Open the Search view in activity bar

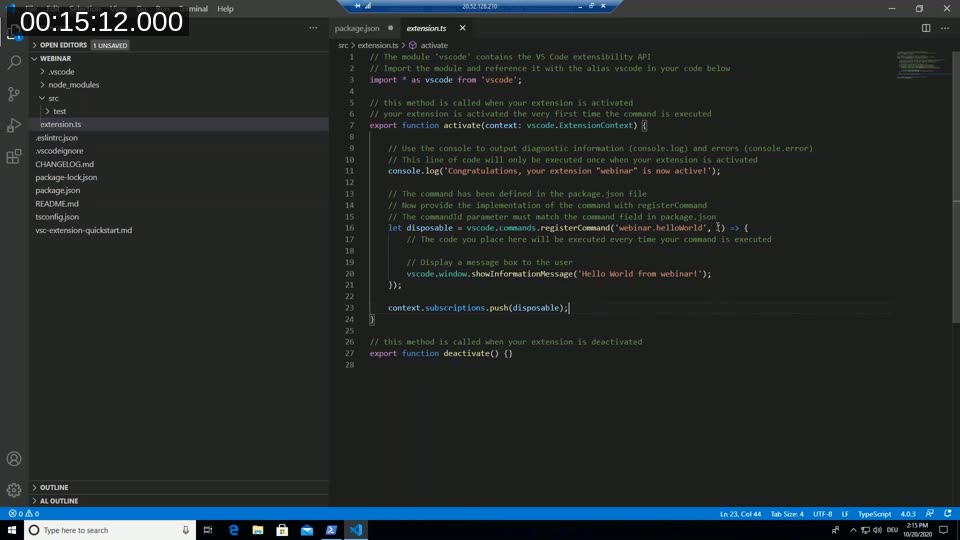(x=14, y=62)
